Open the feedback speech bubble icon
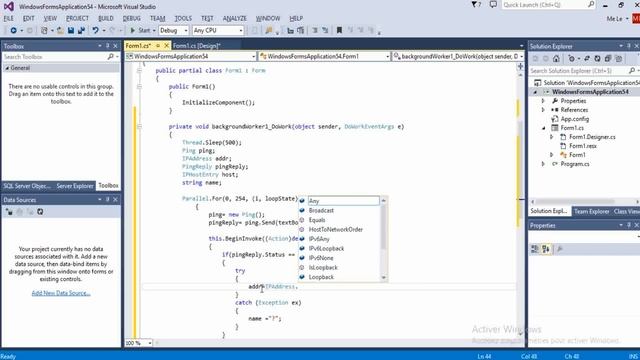Viewport: 640px width, 360px height. (493, 5)
